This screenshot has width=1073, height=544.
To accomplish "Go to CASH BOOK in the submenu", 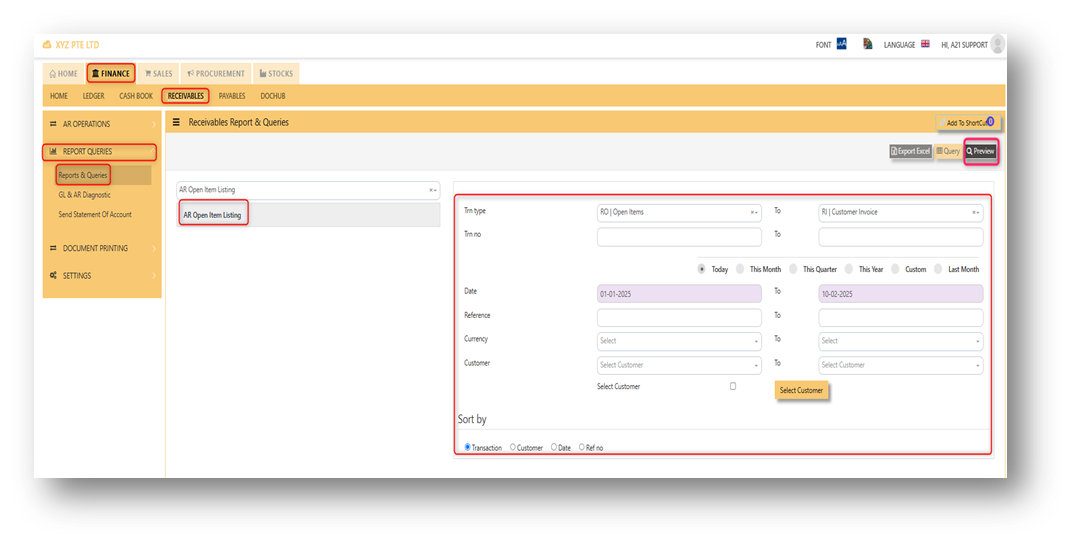I will coord(135,96).
